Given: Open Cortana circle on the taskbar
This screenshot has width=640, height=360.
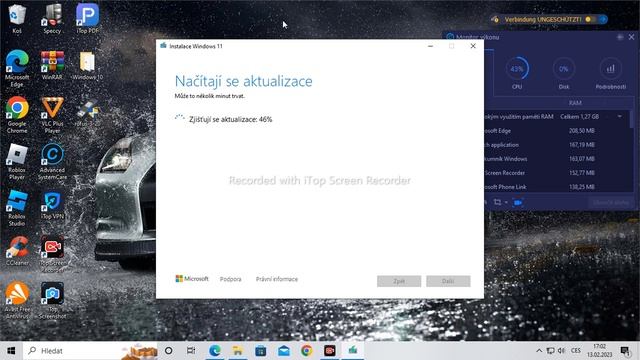Looking at the screenshot, I should [168, 351].
